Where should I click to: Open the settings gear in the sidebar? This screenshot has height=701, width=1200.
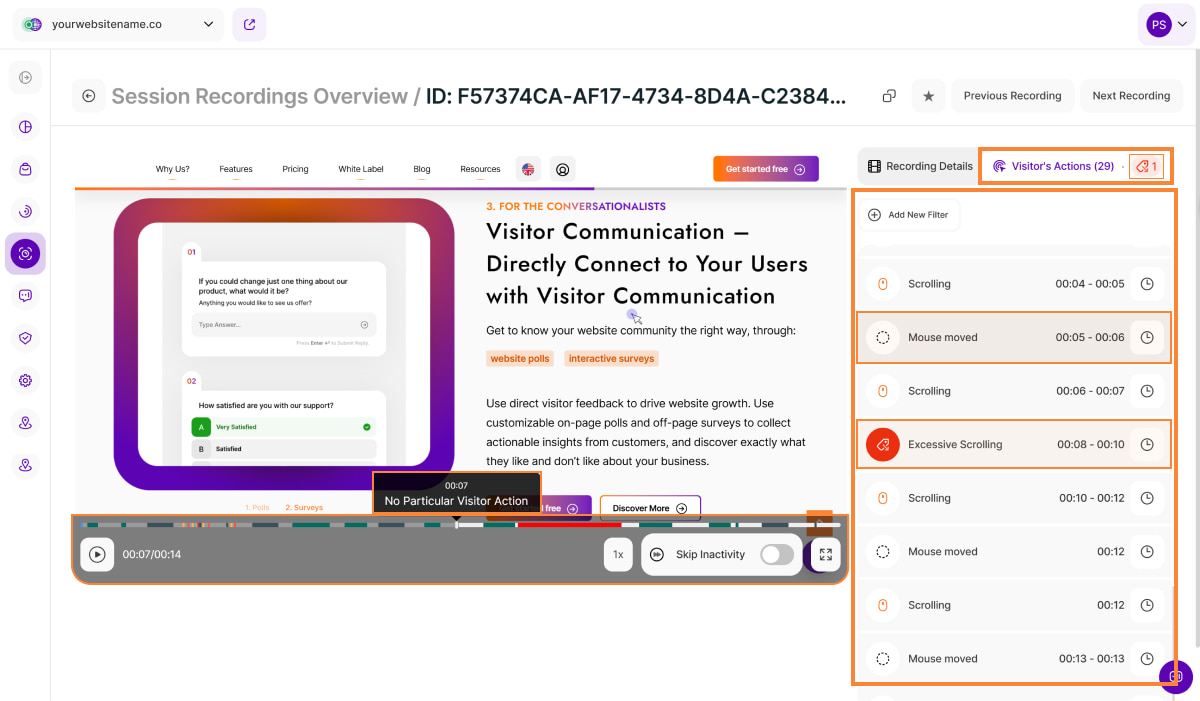click(x=25, y=380)
